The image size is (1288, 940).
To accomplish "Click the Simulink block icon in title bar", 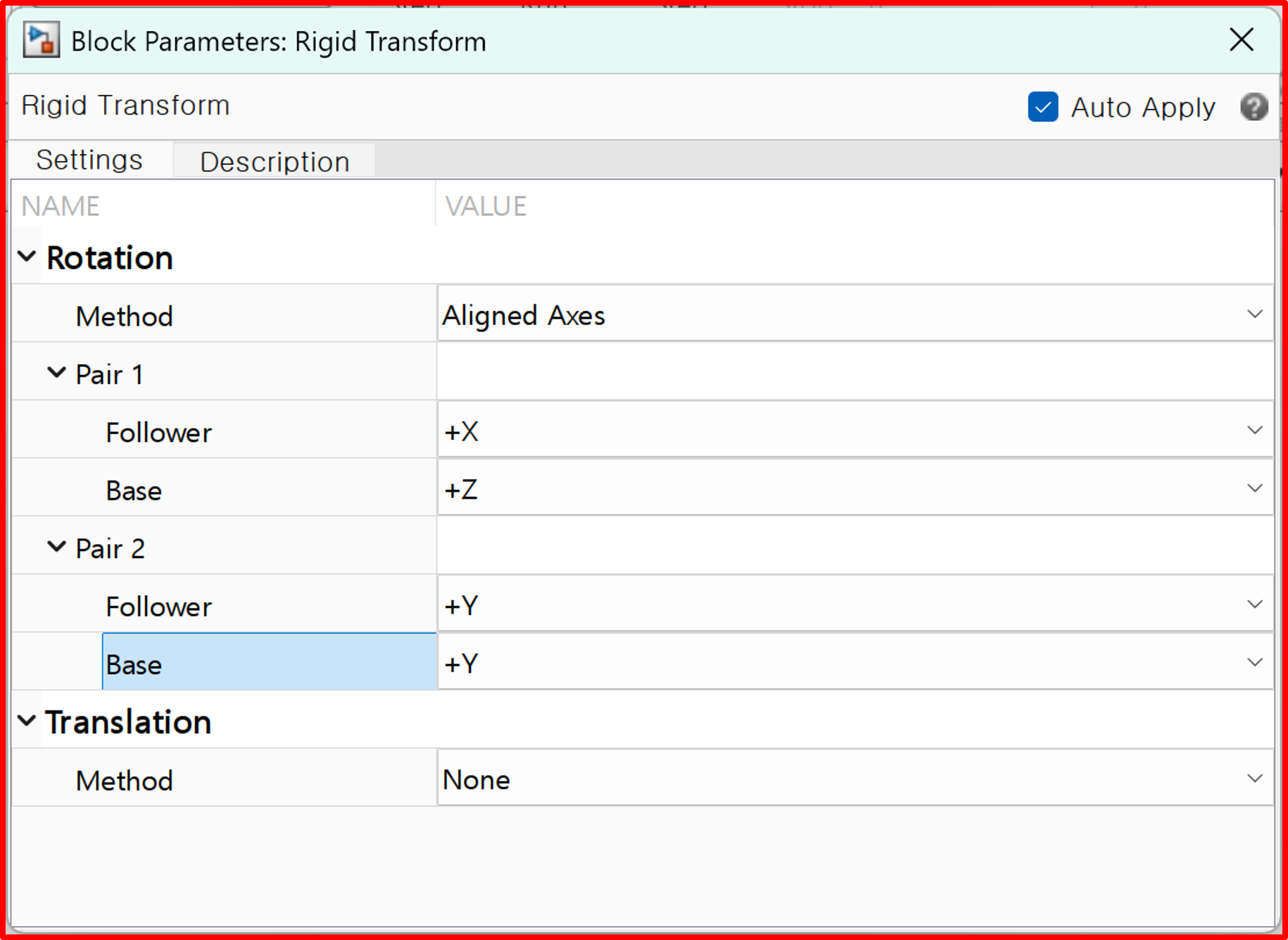I will pos(41,41).
